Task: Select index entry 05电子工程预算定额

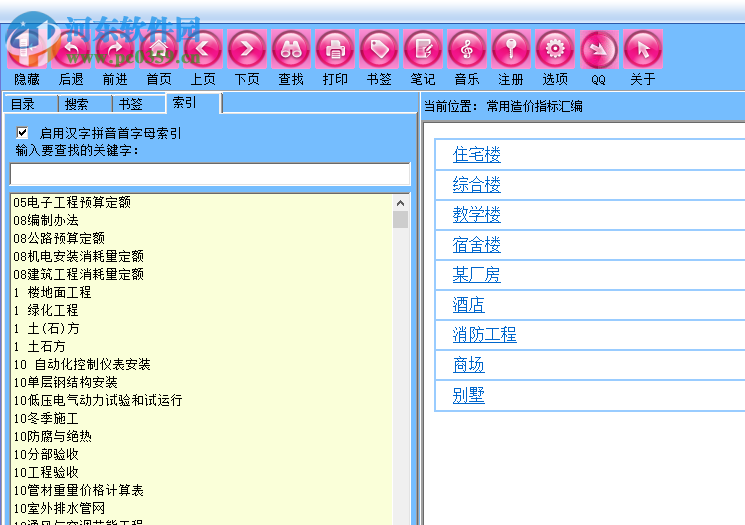Action: point(72,202)
